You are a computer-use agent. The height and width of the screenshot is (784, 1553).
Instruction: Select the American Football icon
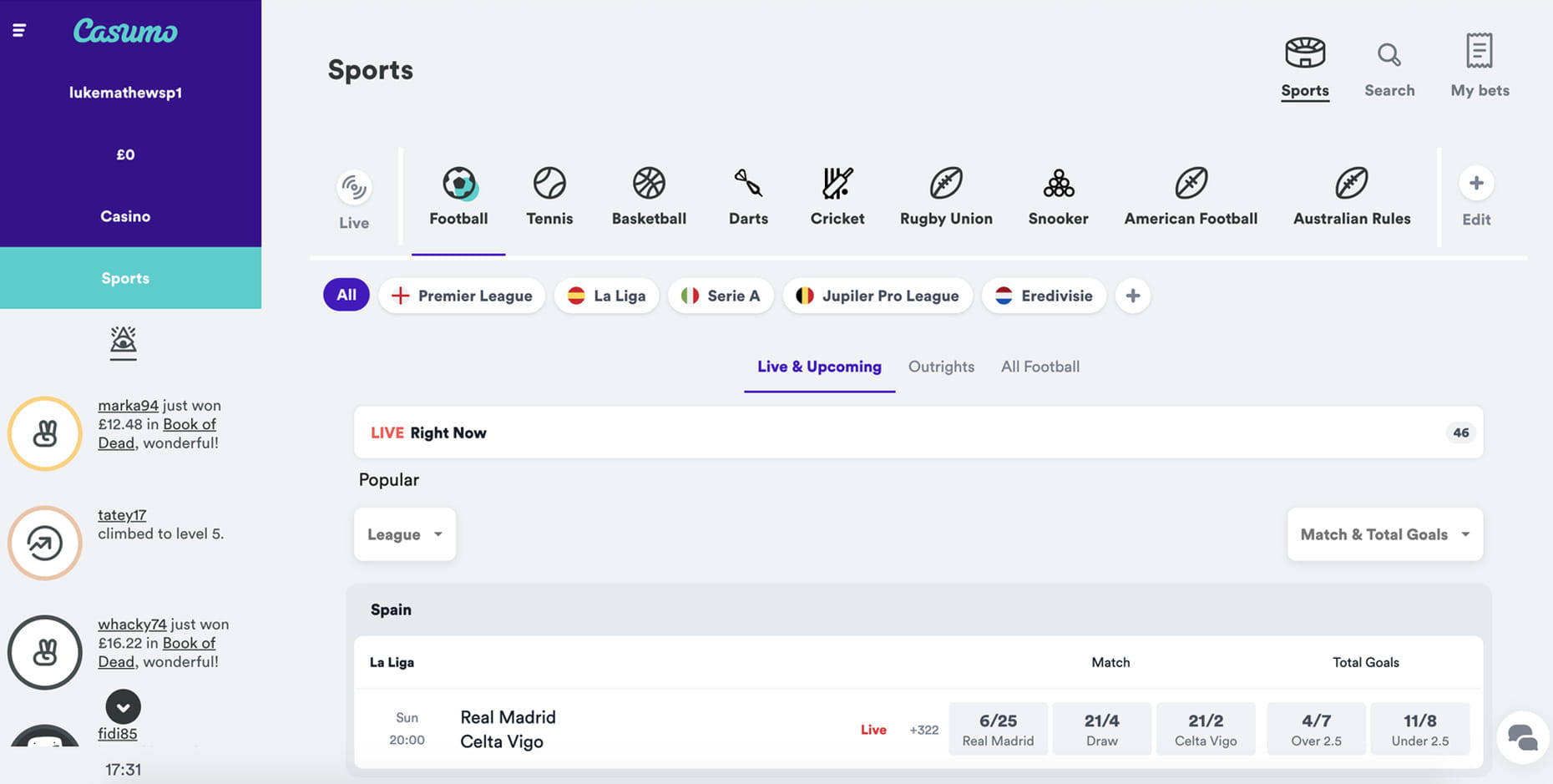[x=1191, y=183]
